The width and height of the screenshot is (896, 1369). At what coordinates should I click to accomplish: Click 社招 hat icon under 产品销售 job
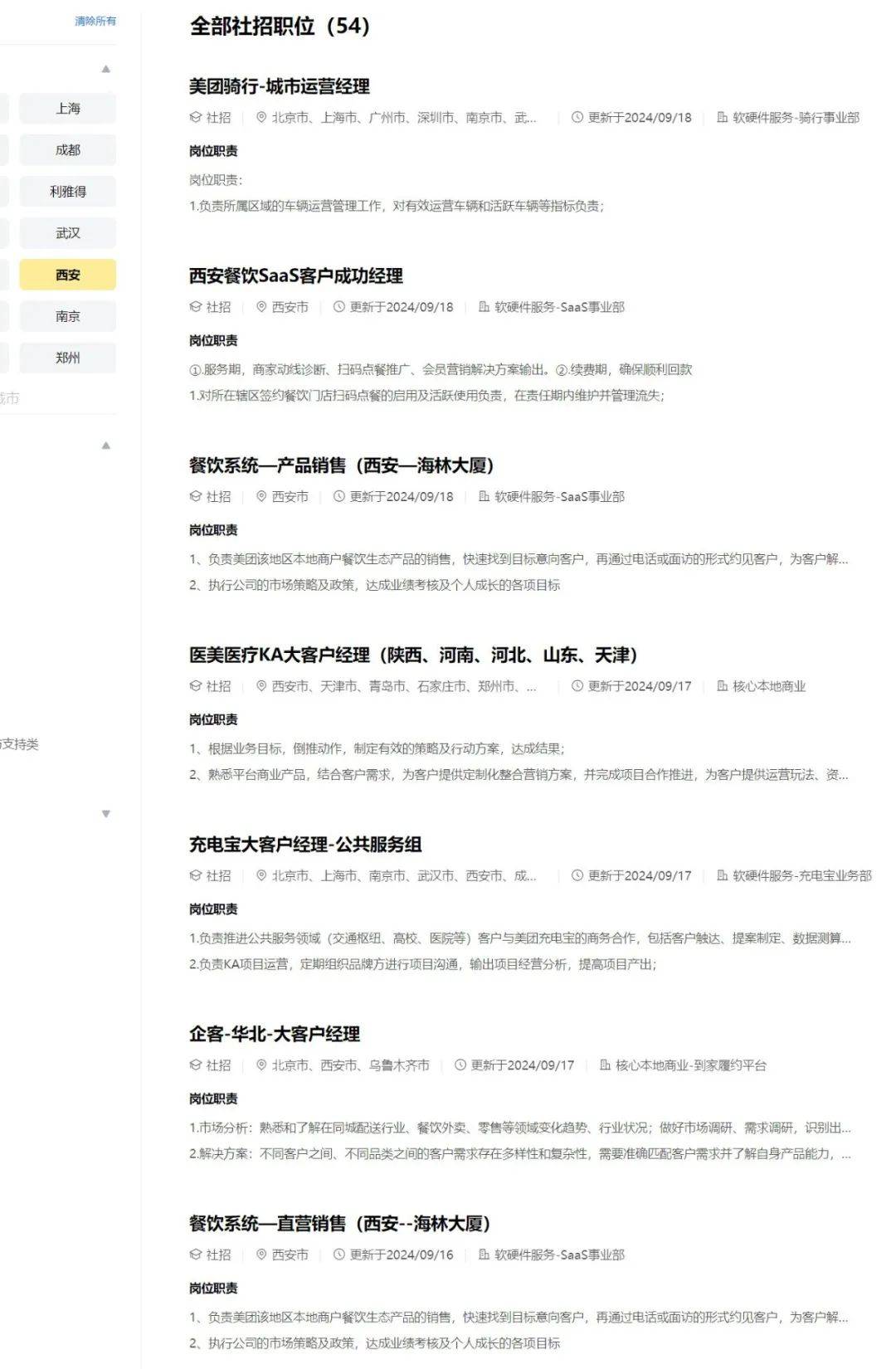(x=196, y=497)
